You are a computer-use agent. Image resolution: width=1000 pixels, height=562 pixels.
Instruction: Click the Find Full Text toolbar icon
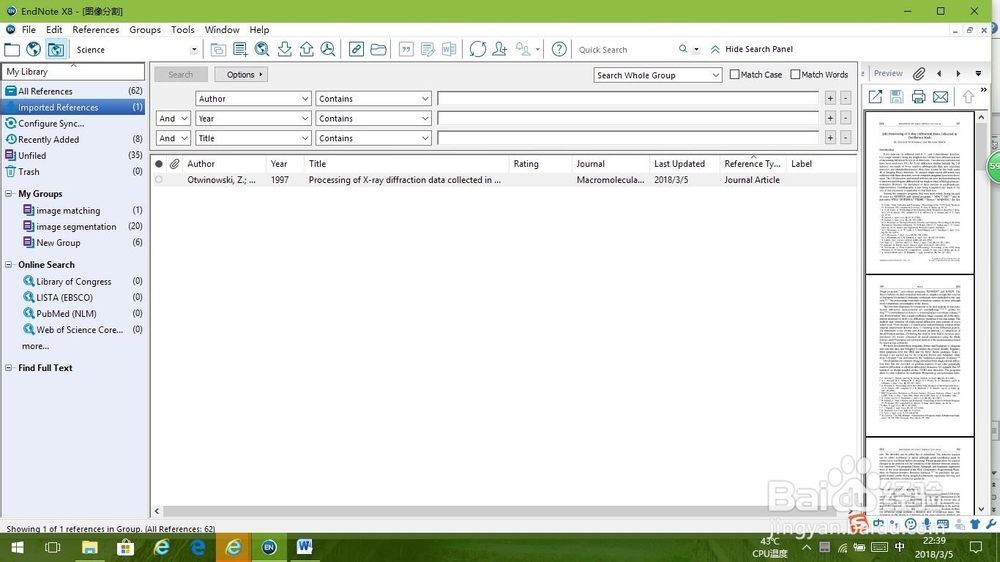pyautogui.click(x=328, y=49)
